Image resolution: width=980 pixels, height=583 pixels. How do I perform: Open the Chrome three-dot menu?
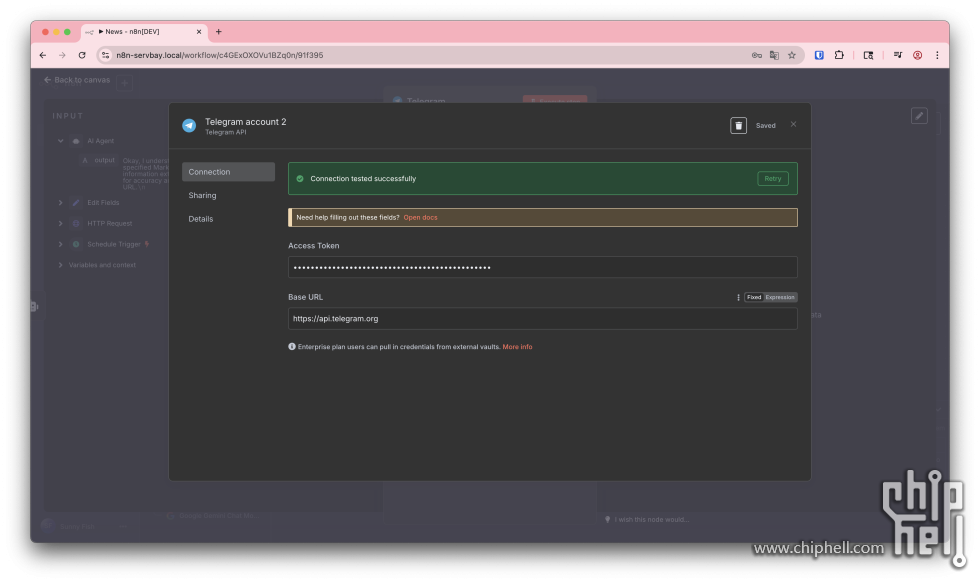937,55
